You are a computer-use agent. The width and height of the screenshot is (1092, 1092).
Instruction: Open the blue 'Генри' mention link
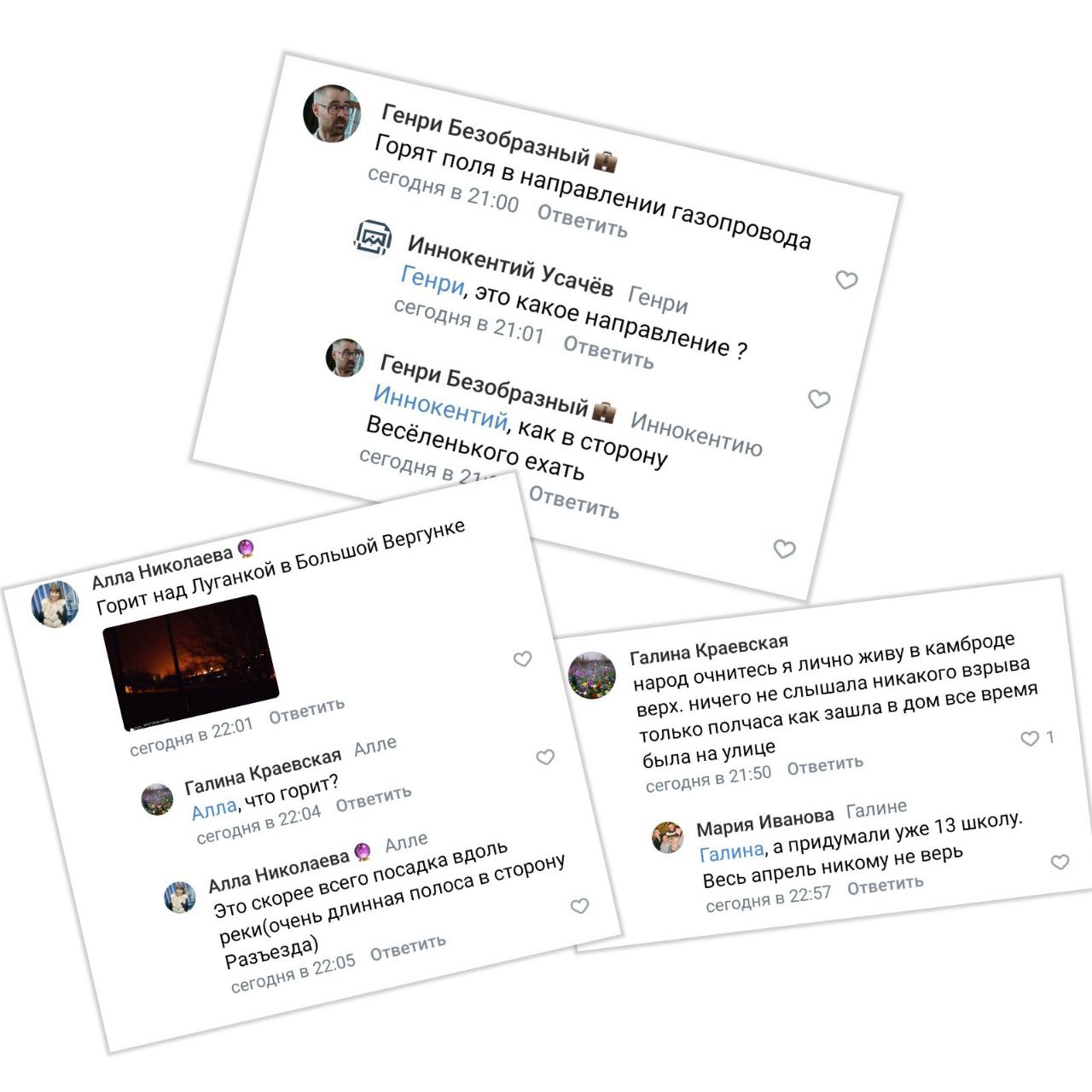pyautogui.click(x=433, y=281)
